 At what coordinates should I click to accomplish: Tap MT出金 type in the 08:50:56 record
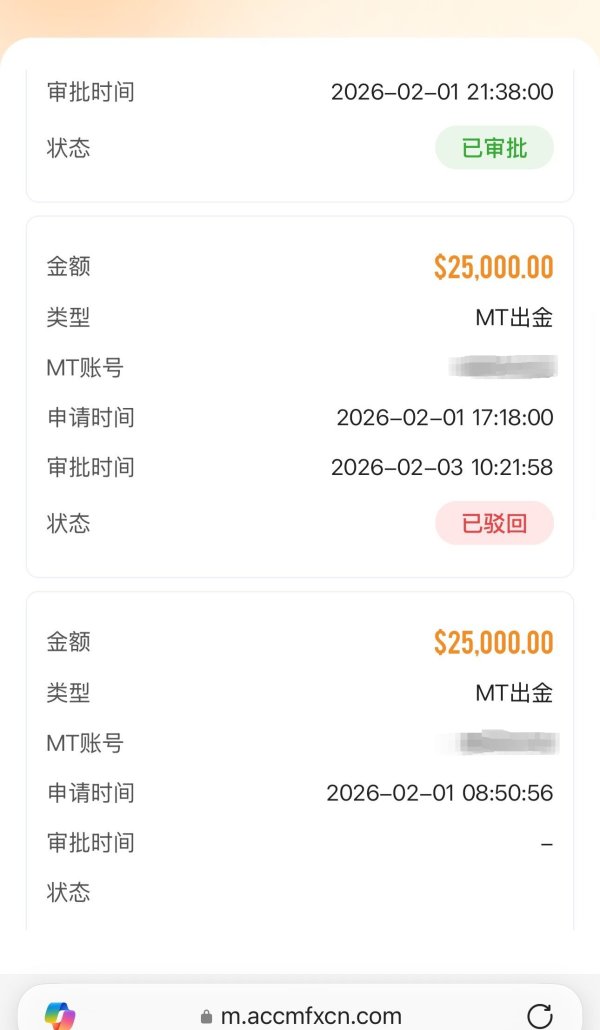click(514, 693)
